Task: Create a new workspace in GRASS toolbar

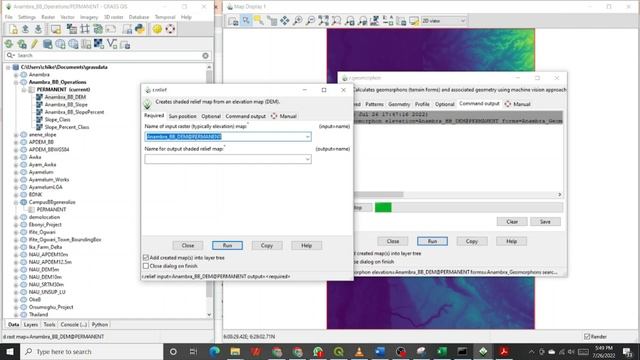Action: tap(13, 29)
